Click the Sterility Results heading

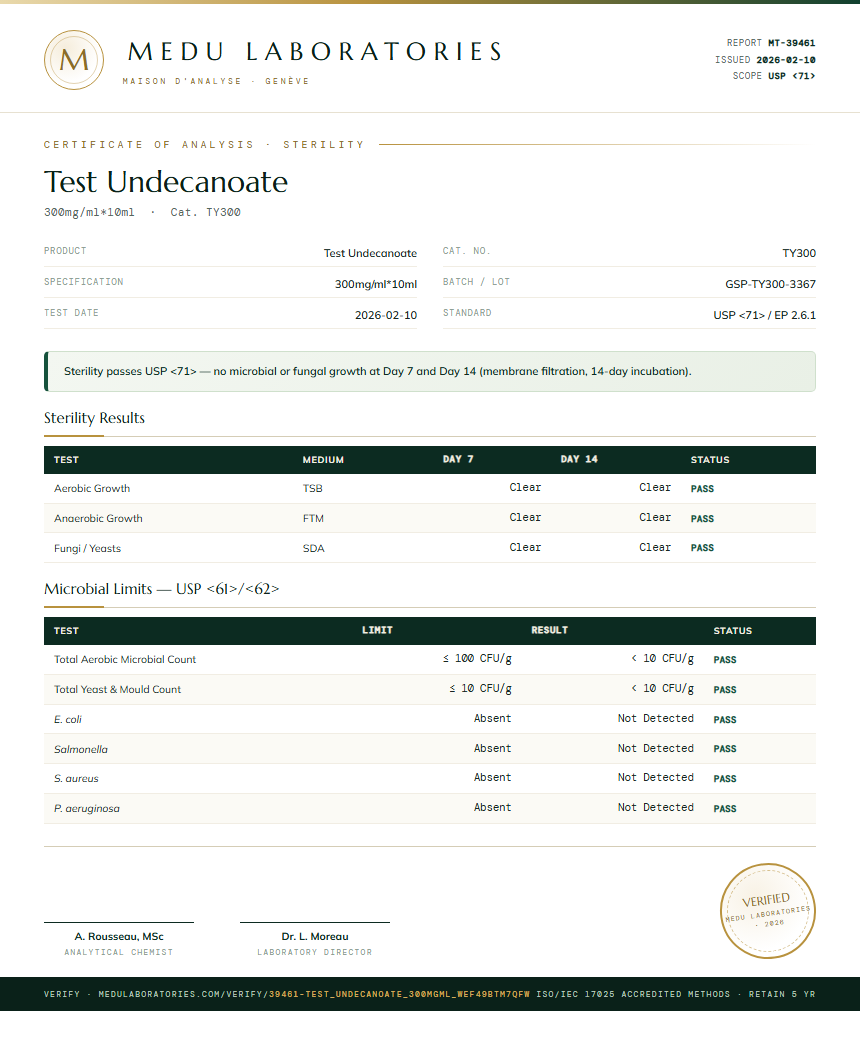tap(94, 418)
